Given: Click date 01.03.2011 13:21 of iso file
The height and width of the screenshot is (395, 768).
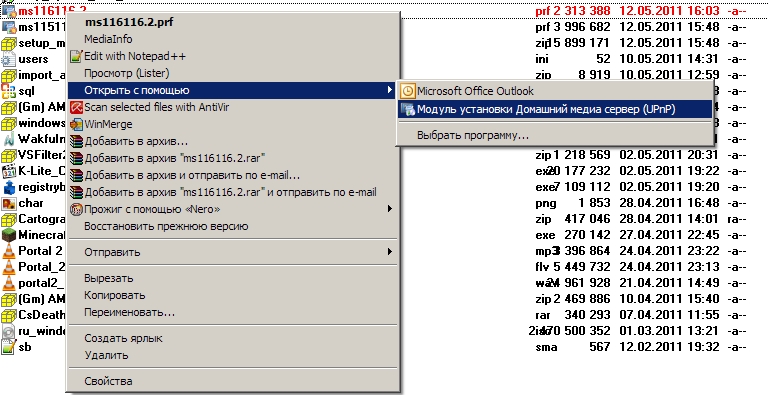Looking at the screenshot, I should 669,331.
